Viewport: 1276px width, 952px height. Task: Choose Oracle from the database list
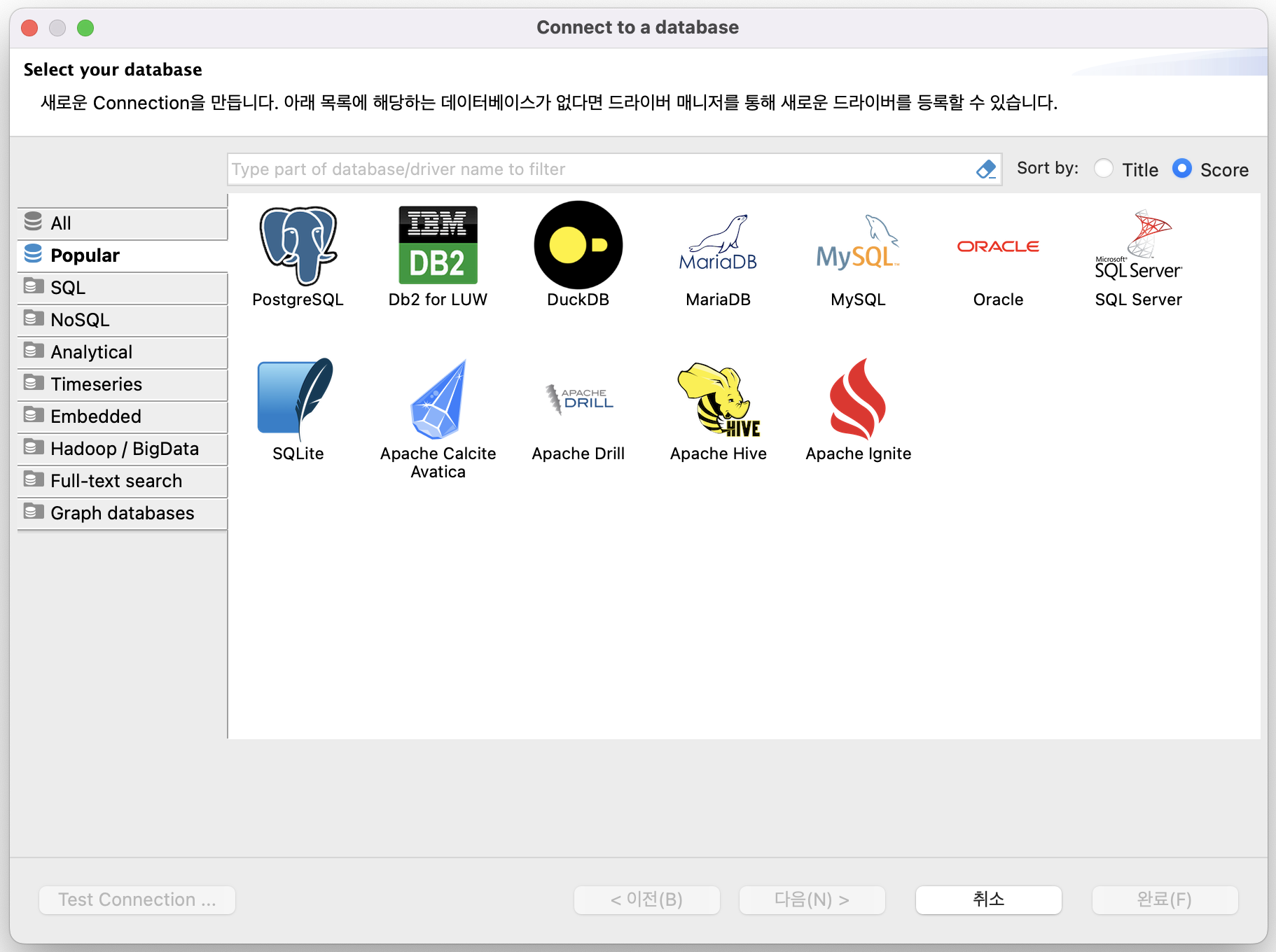click(998, 245)
